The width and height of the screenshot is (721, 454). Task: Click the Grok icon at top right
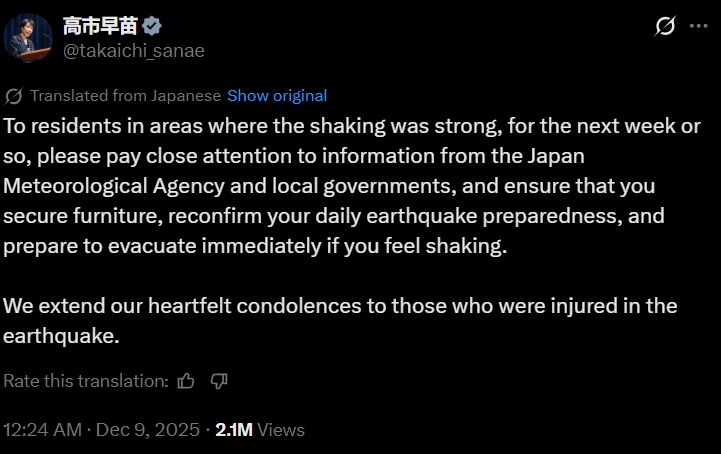pos(665,27)
